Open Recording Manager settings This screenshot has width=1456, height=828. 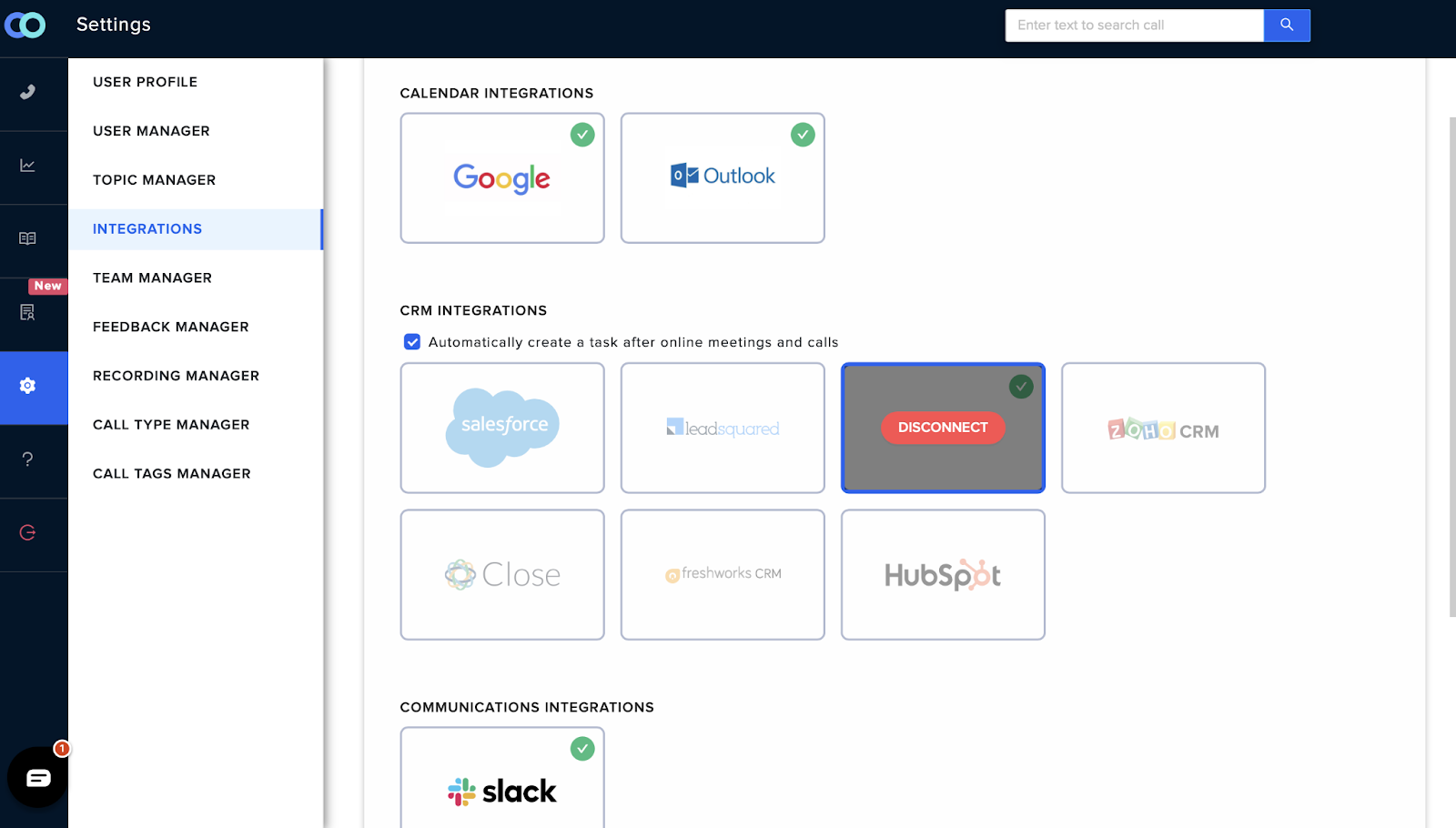pyautogui.click(x=176, y=376)
